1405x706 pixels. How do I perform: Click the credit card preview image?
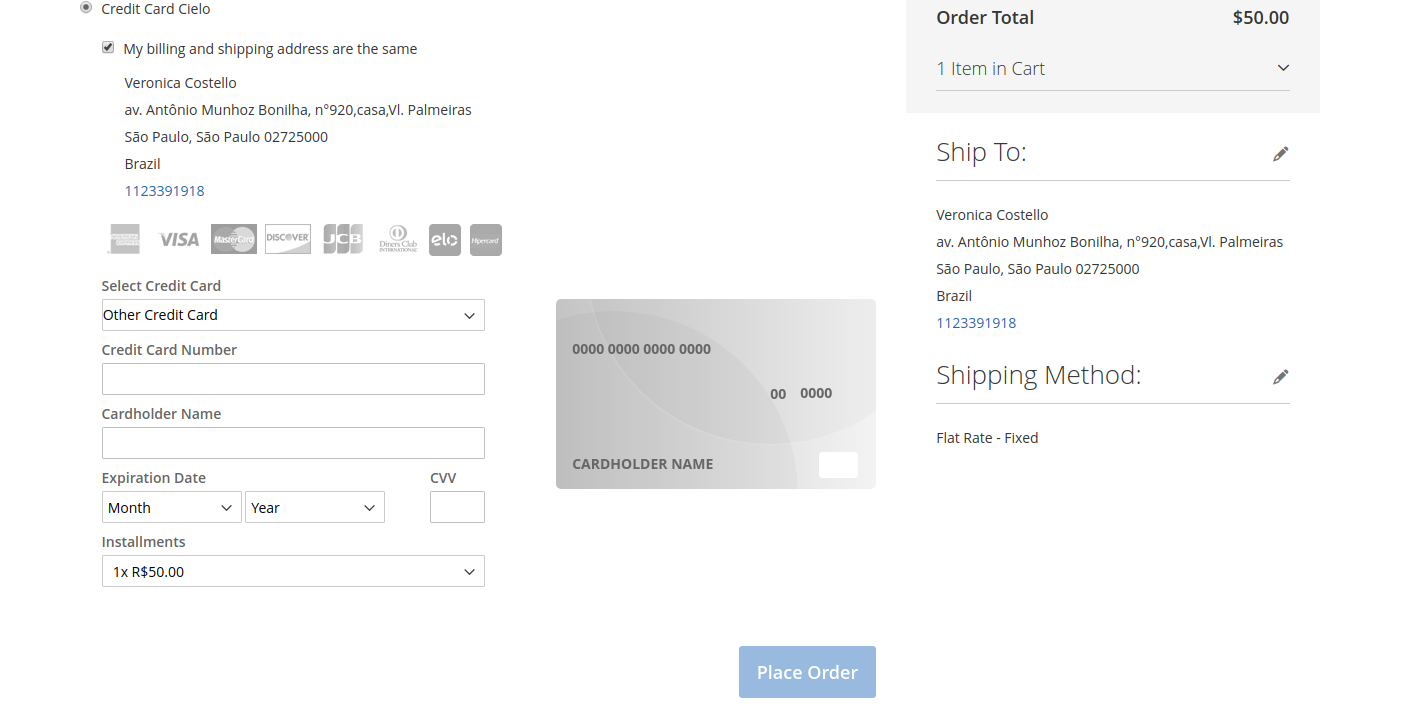716,394
